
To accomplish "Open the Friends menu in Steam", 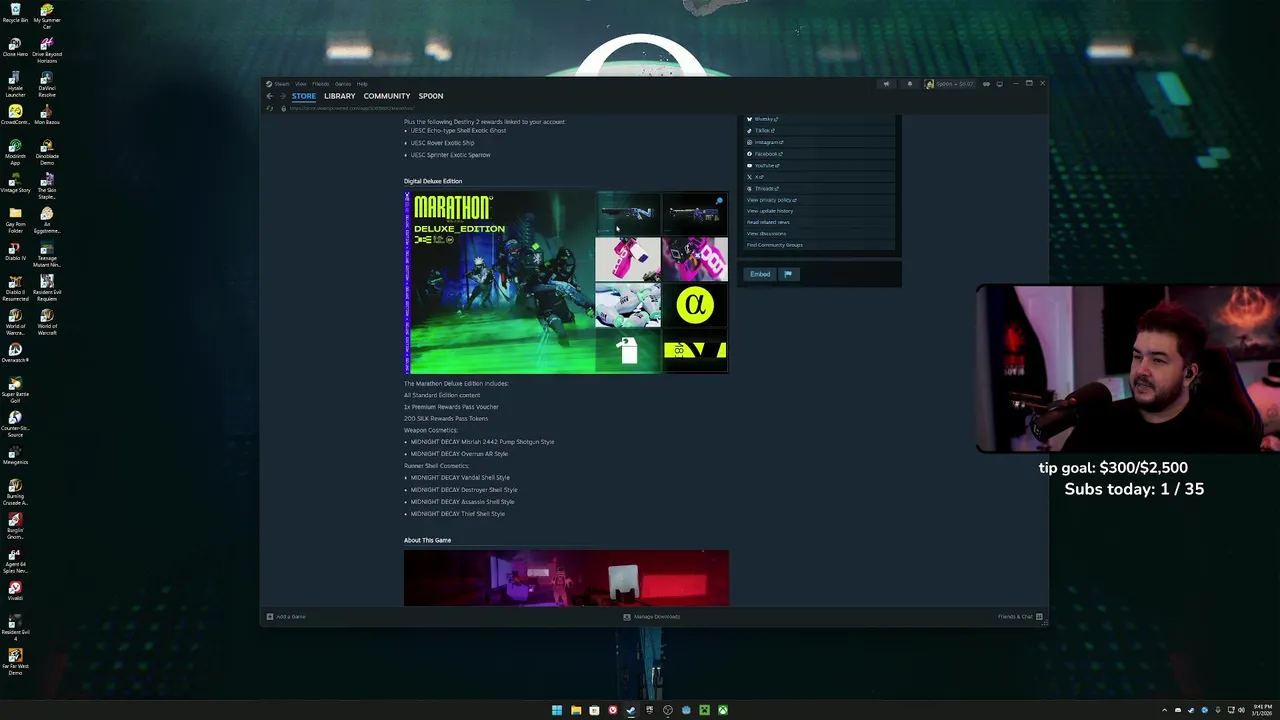I will (321, 84).
